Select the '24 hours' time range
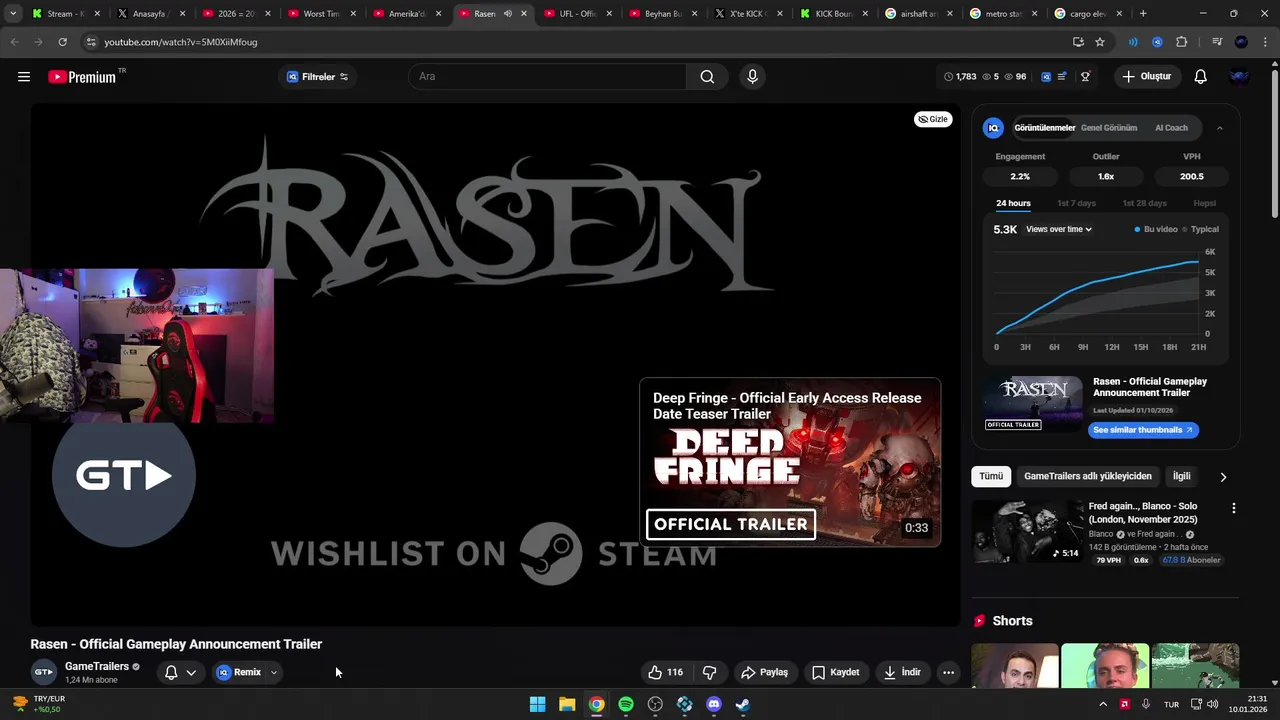Viewport: 1280px width, 720px height. [x=1013, y=203]
